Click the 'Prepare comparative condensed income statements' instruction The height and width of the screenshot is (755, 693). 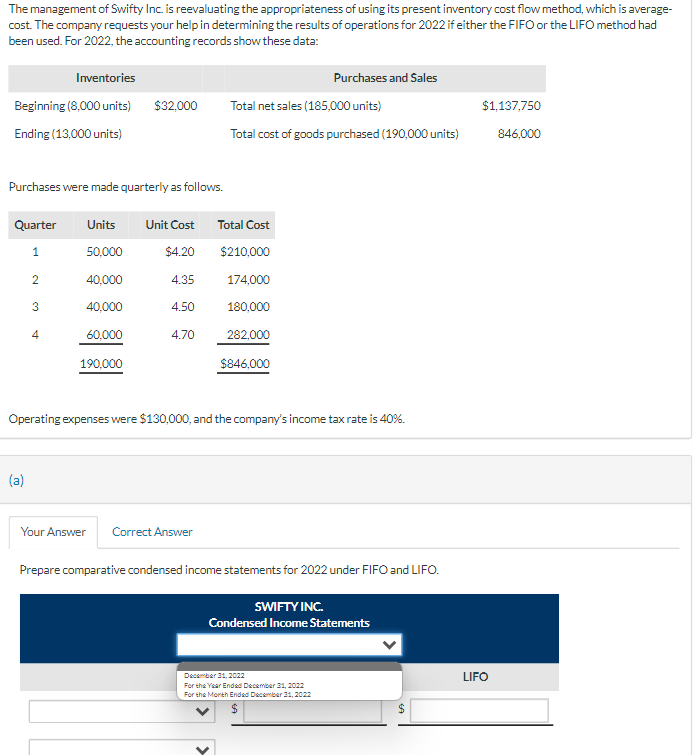pyautogui.click(x=229, y=570)
